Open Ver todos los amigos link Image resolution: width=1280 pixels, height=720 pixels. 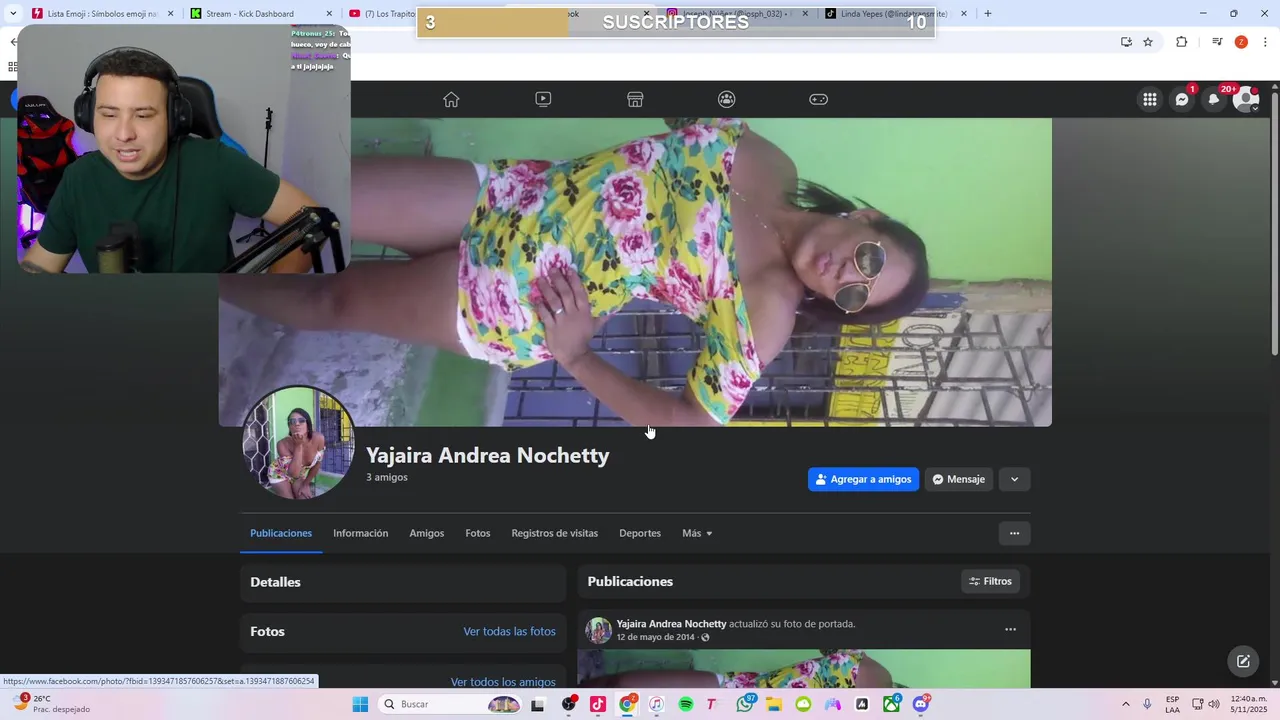click(x=503, y=682)
